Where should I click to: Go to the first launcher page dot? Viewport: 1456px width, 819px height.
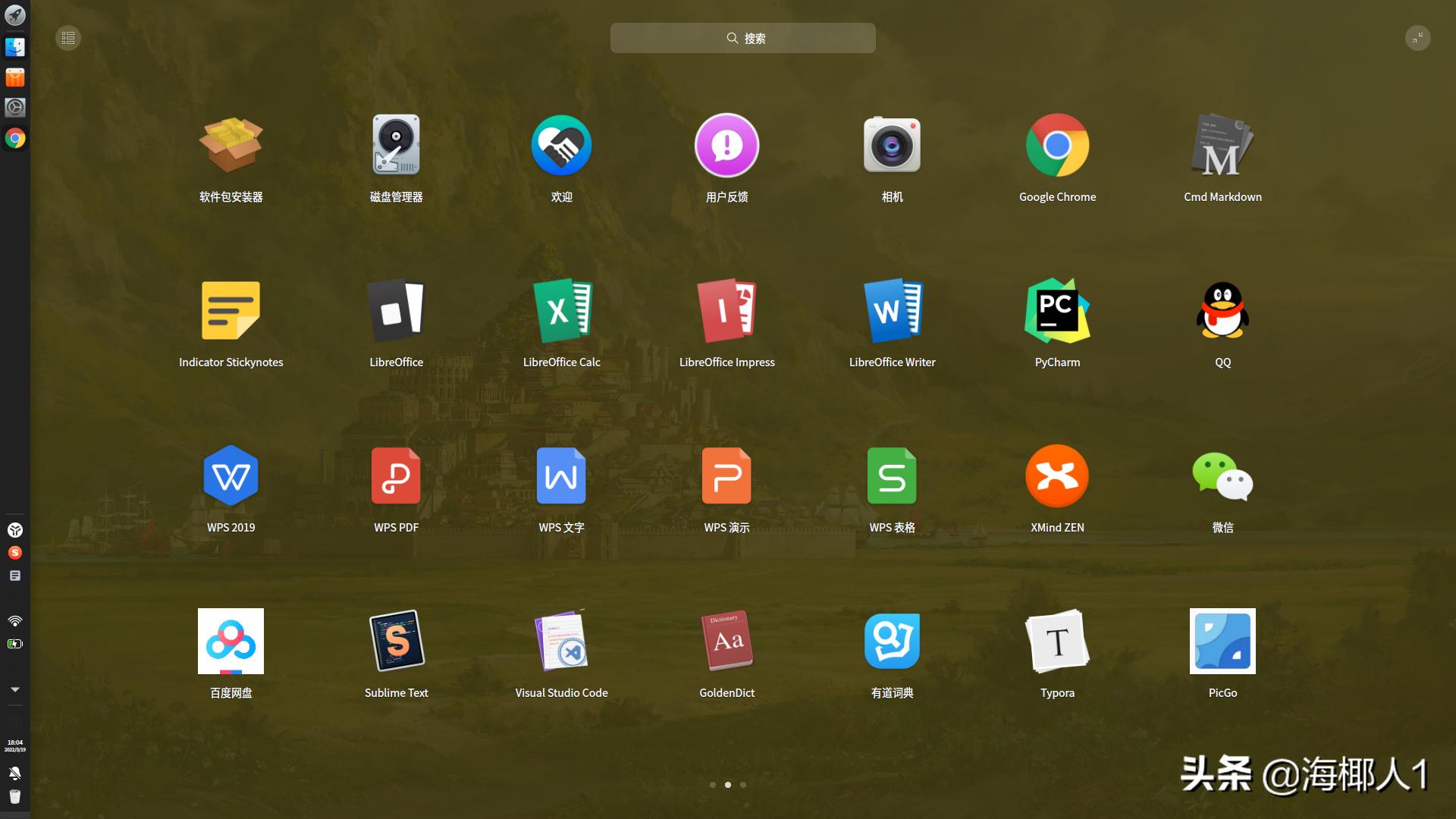coord(713,785)
